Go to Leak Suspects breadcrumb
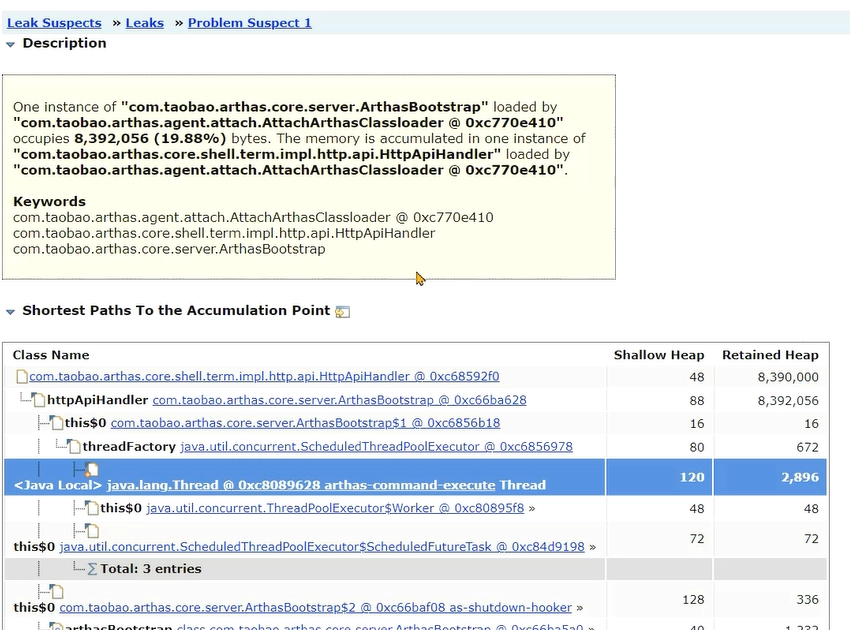 point(54,23)
